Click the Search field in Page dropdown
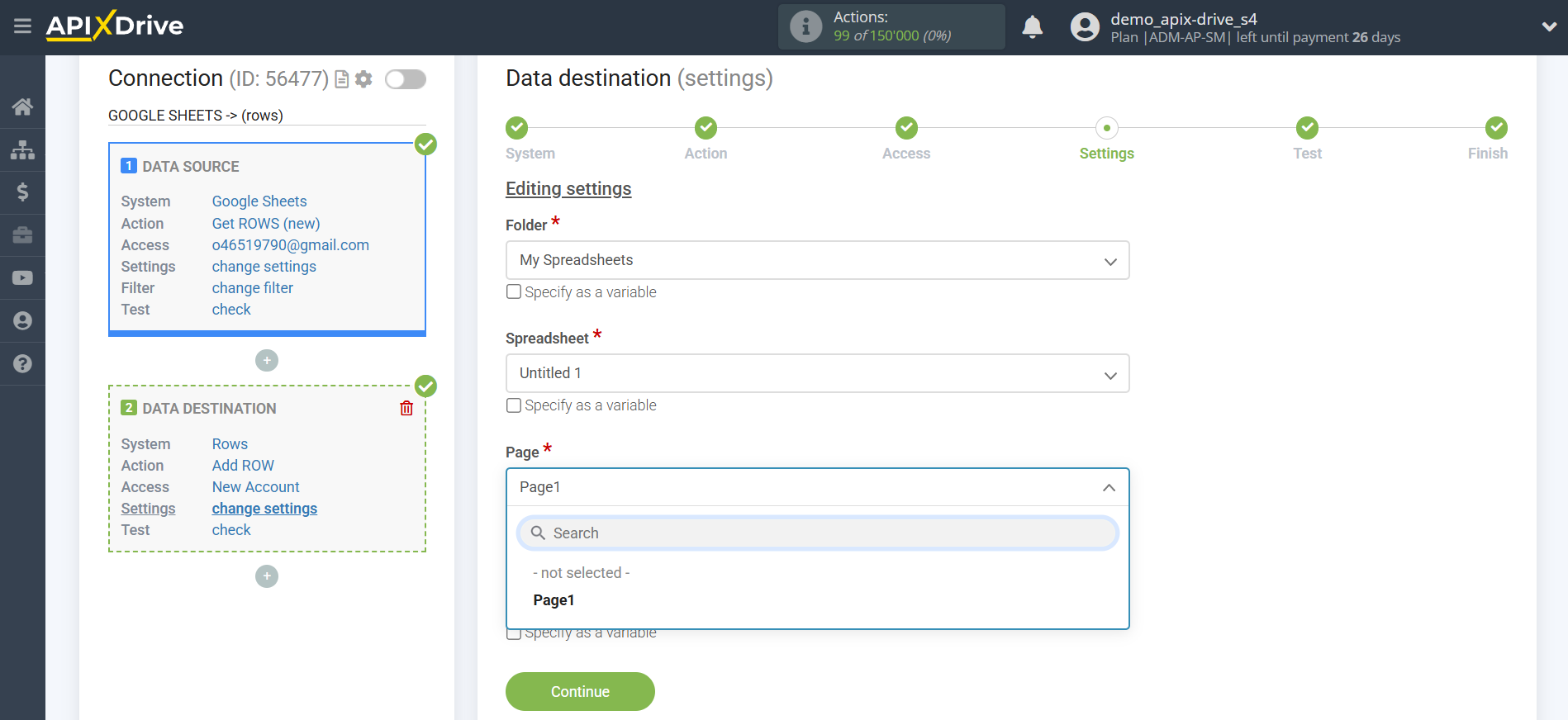The height and width of the screenshot is (720, 1568). 817,533
